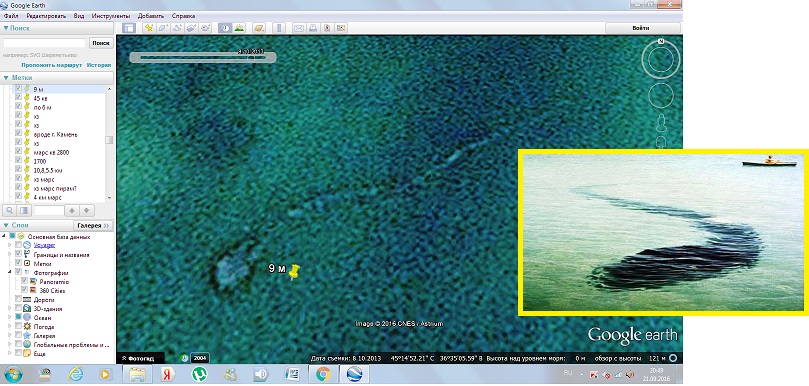
Task: Click the Поиск search button
Action: [101, 43]
